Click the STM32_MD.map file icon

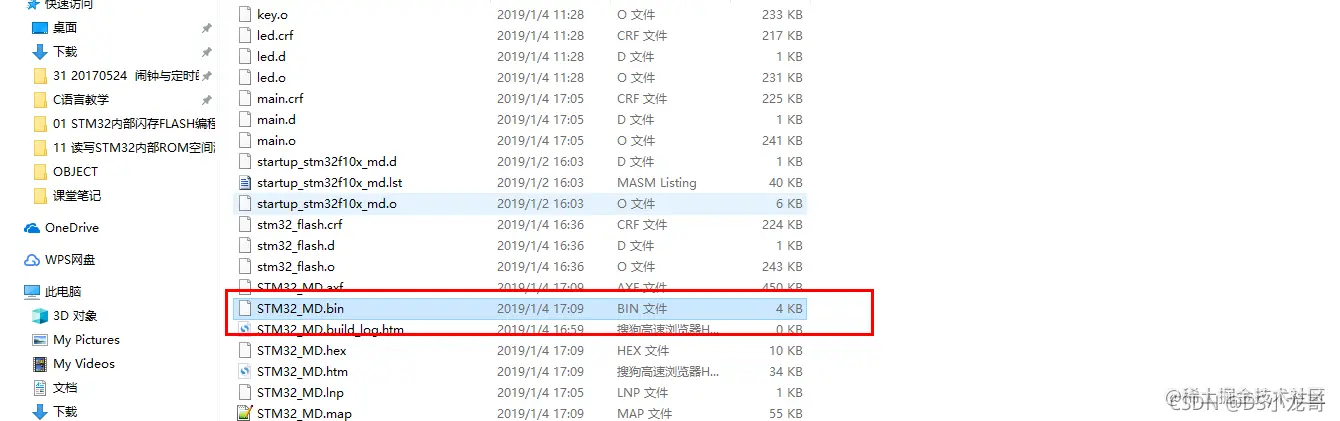click(244, 413)
